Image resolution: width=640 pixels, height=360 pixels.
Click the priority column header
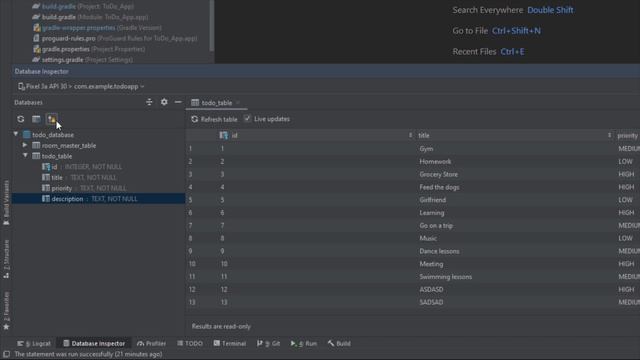click(627, 136)
